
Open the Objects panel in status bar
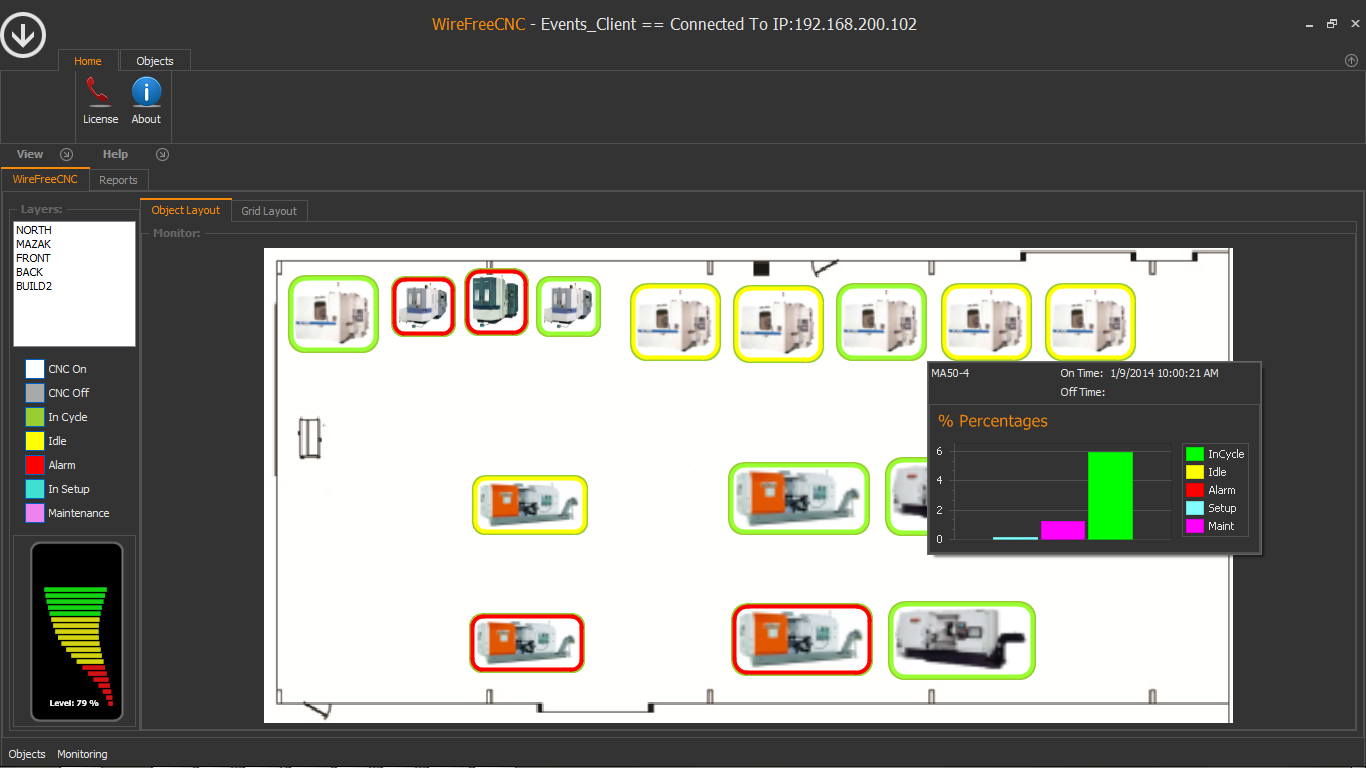27,754
